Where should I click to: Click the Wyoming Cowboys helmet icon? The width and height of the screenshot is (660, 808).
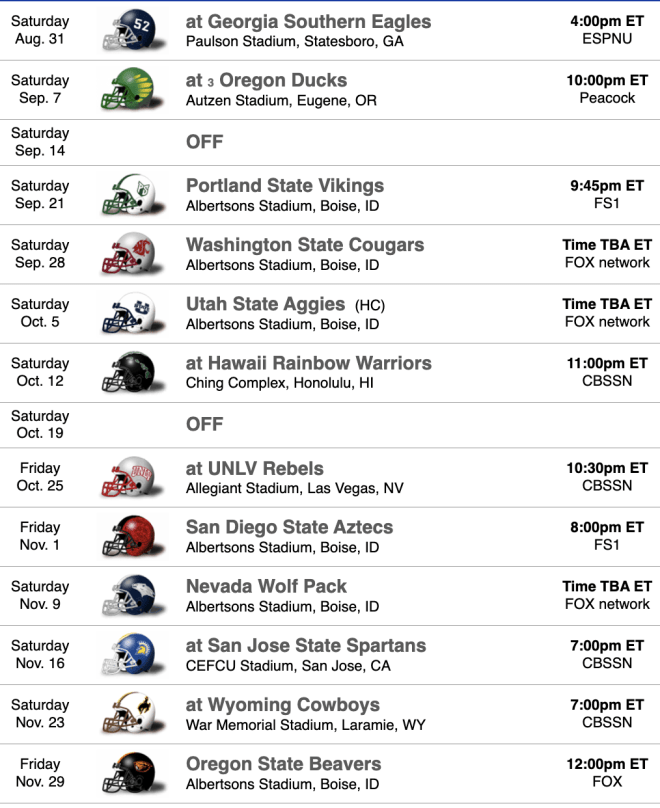[x=133, y=714]
